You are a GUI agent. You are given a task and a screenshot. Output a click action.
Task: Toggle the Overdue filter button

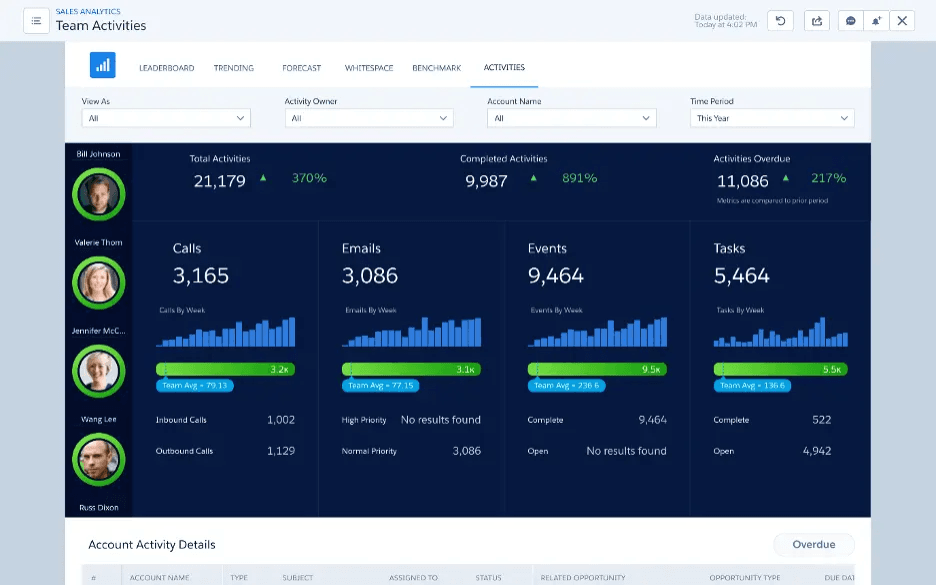click(813, 545)
